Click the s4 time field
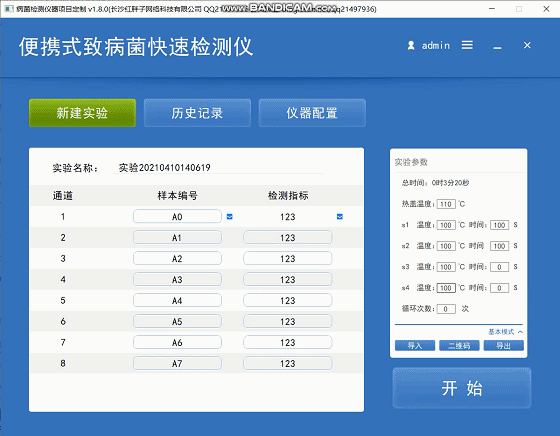Image resolution: width=560 pixels, height=436 pixels. pyautogui.click(x=499, y=288)
